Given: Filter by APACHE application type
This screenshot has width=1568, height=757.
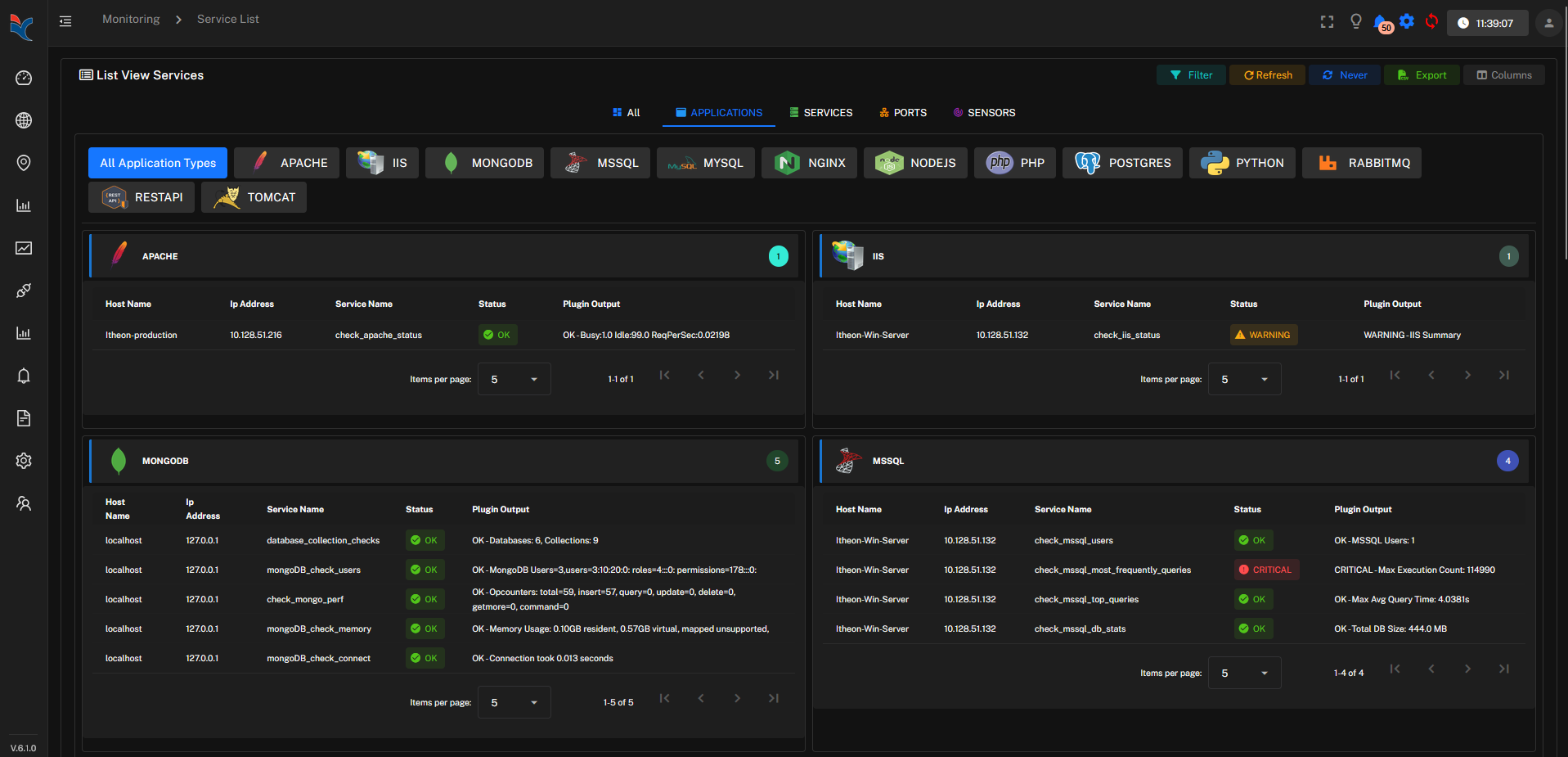Looking at the screenshot, I should point(287,163).
